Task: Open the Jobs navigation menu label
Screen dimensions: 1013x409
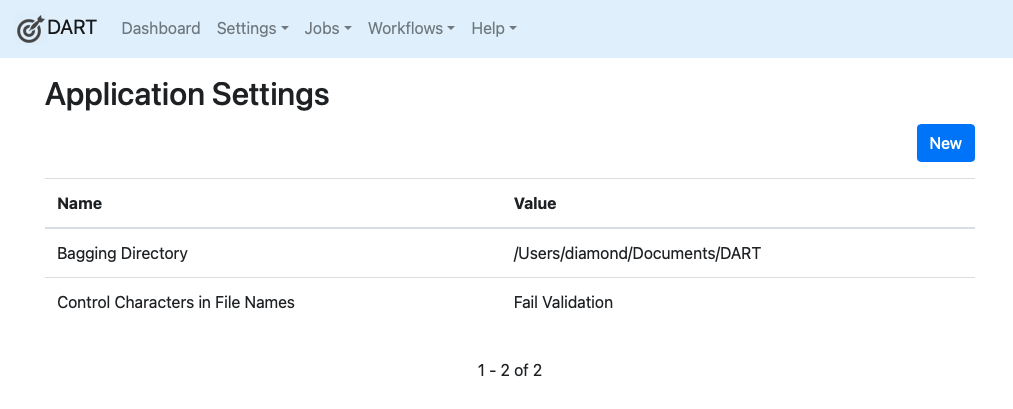Action: pos(322,29)
